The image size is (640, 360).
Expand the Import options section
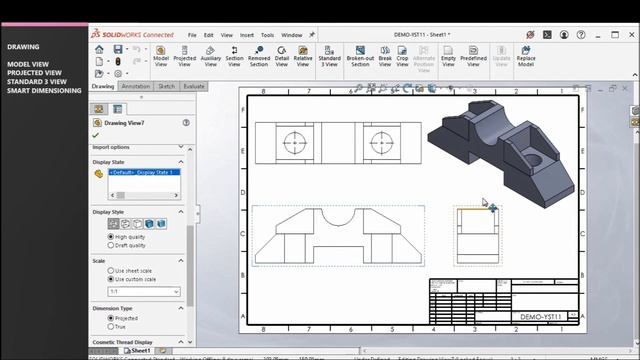point(181,147)
